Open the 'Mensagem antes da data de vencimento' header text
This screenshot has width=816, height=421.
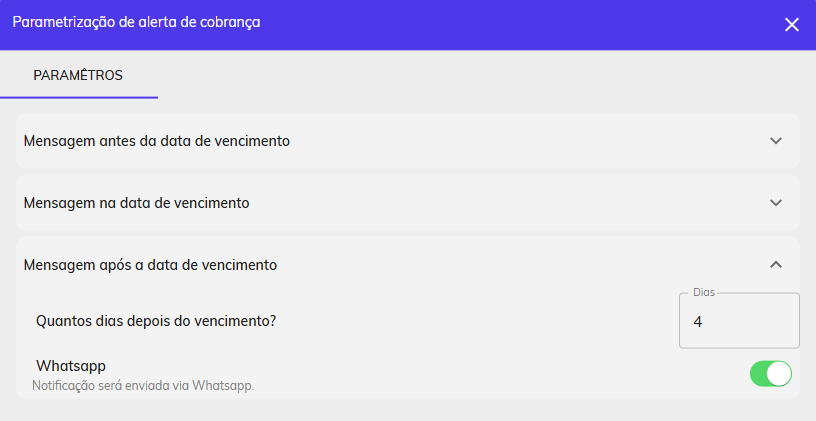(157, 141)
